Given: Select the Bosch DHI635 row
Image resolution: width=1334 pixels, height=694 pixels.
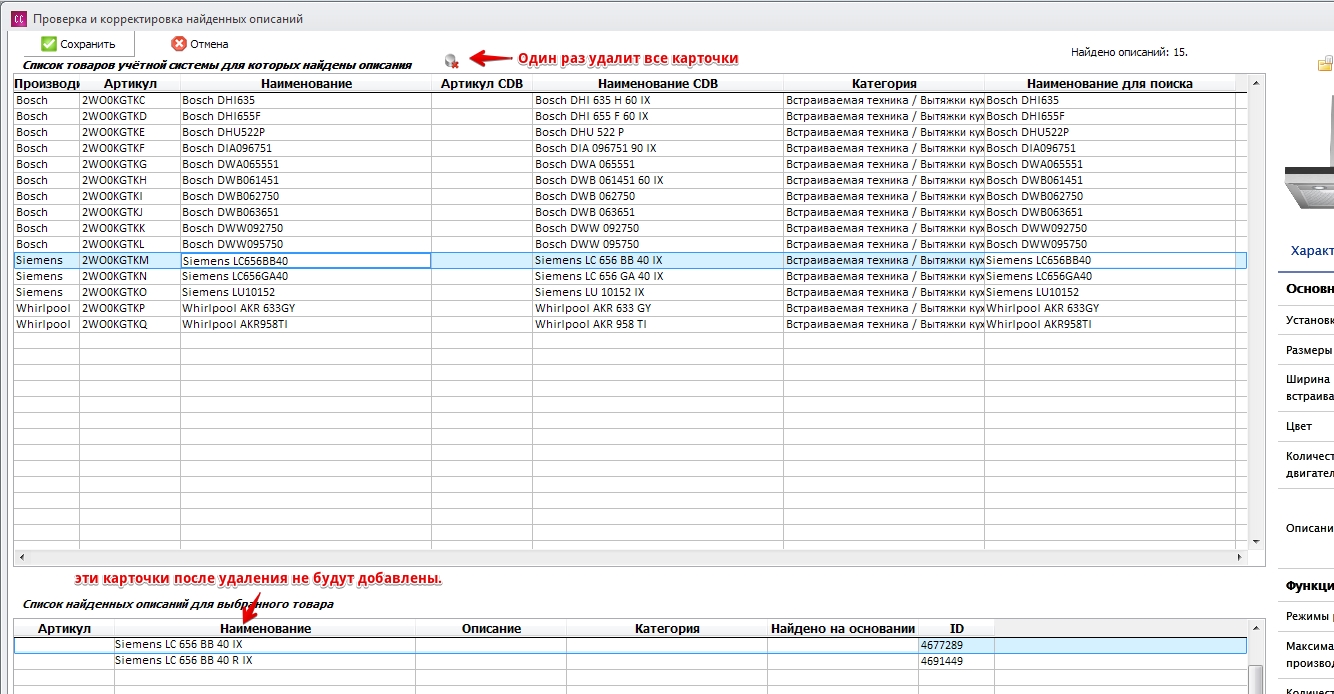Looking at the screenshot, I should tap(630, 100).
